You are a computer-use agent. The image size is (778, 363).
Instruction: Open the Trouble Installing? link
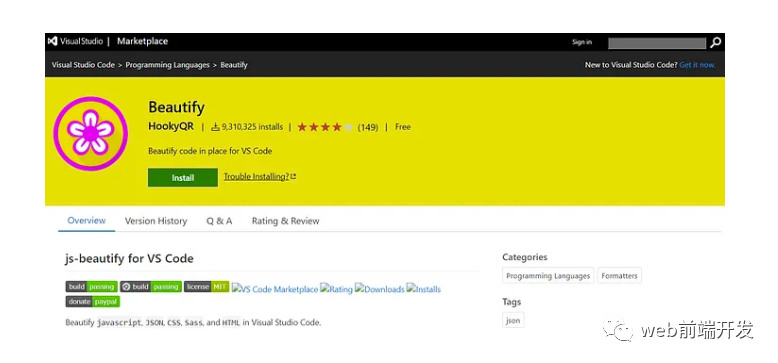click(259, 177)
